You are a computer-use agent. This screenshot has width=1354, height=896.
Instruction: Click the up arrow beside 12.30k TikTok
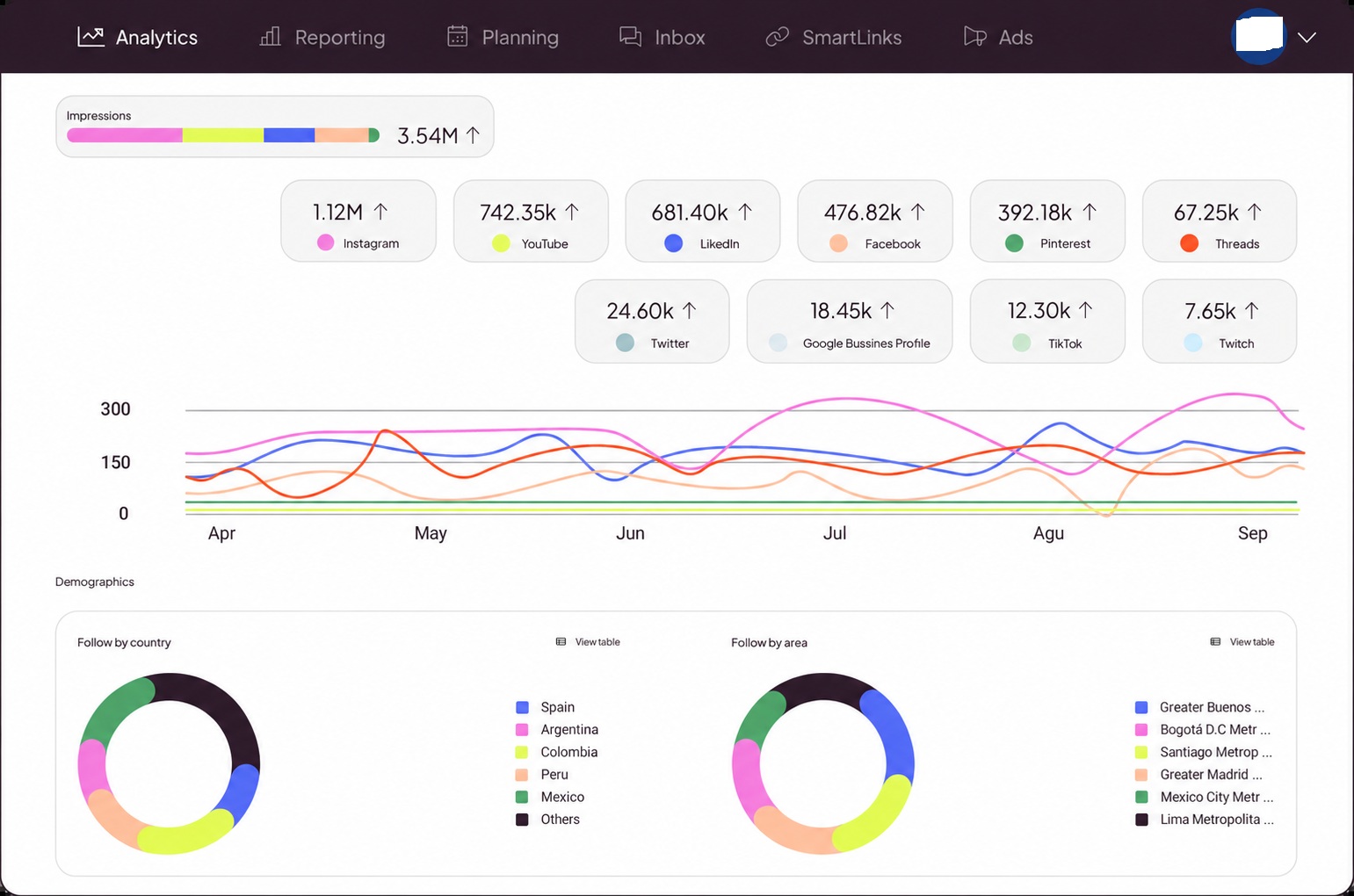pos(1085,310)
